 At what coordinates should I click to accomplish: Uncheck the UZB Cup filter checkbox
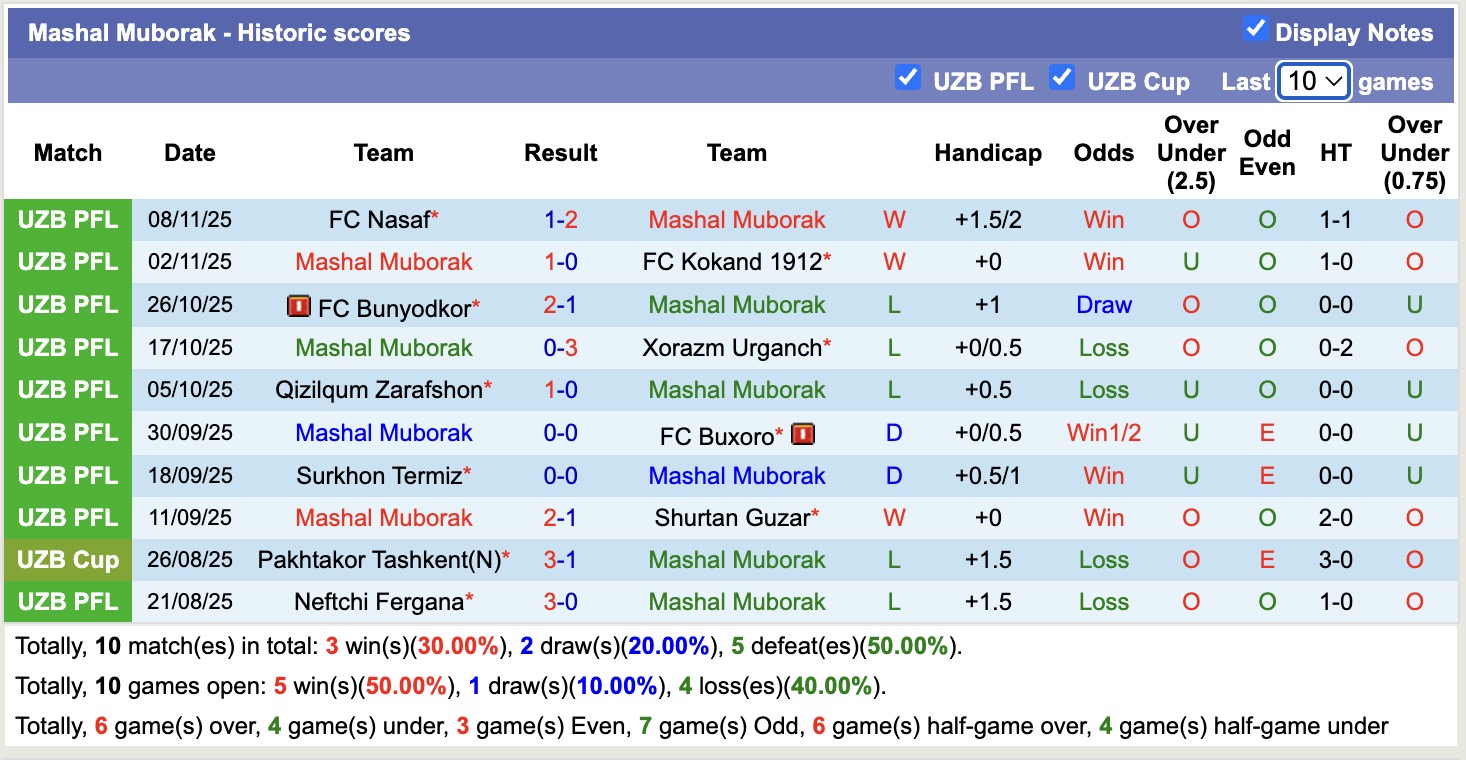coord(1062,78)
